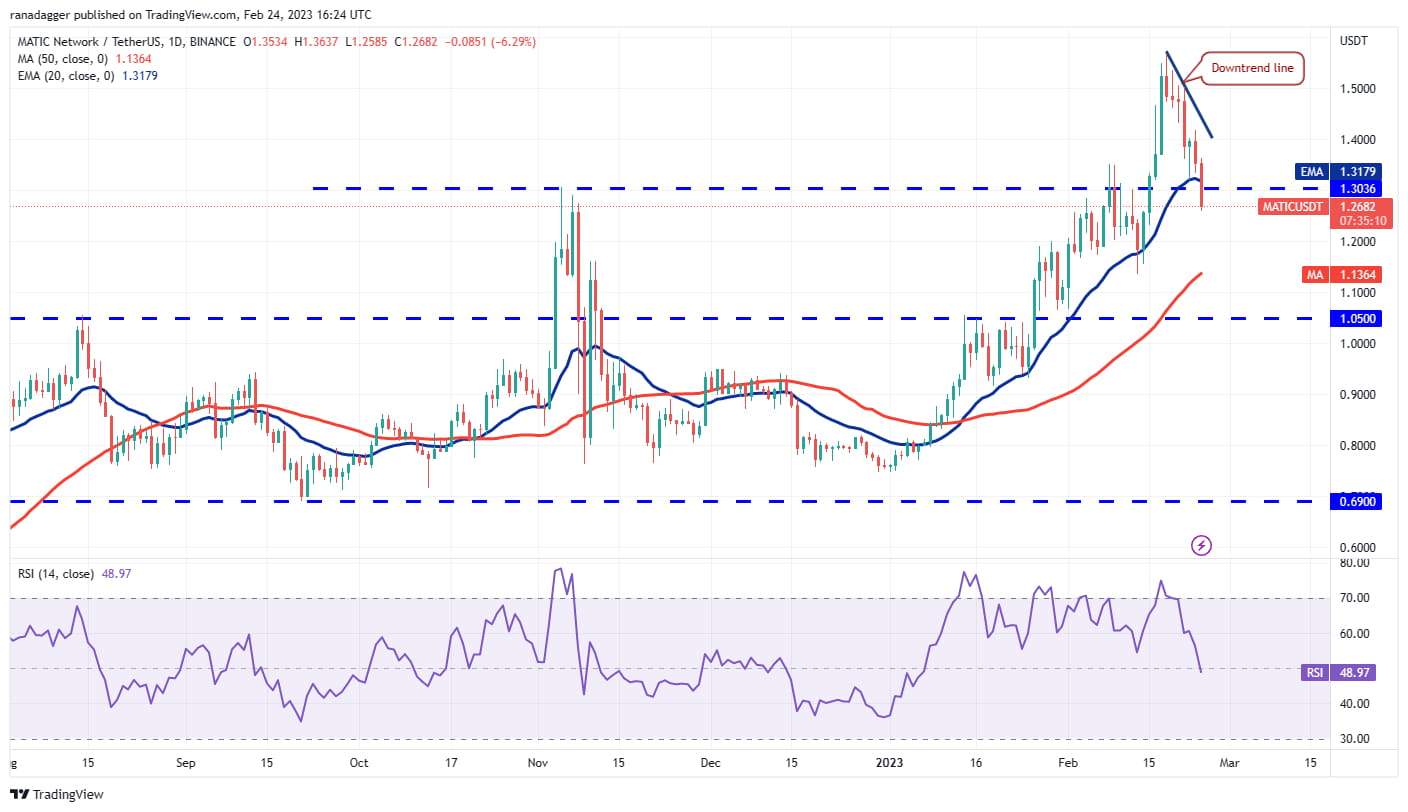Click the Mar label on the time axis
This screenshot has height=812, width=1408.
[1230, 763]
